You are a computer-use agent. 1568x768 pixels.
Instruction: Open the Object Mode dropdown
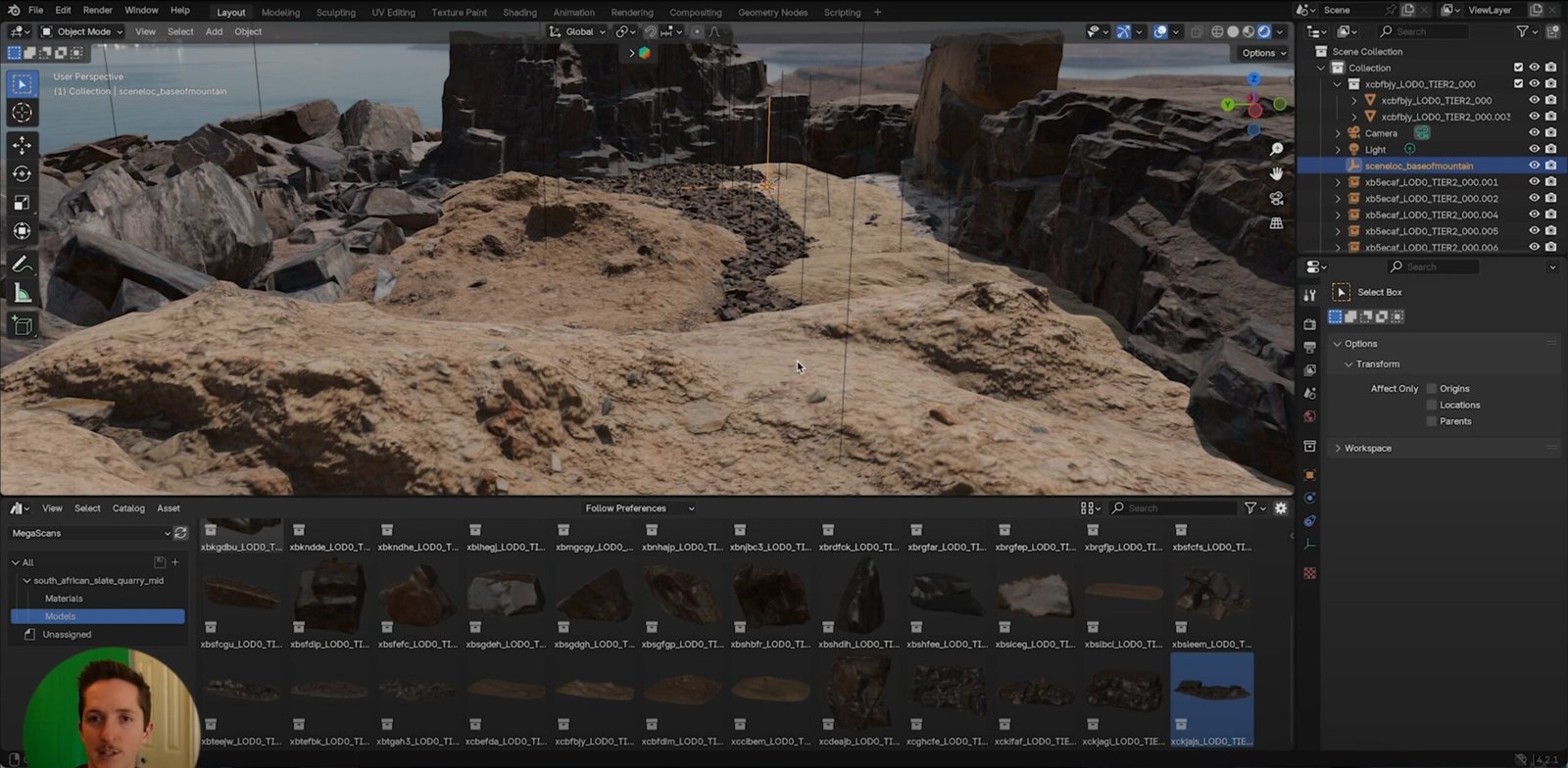coord(82,31)
